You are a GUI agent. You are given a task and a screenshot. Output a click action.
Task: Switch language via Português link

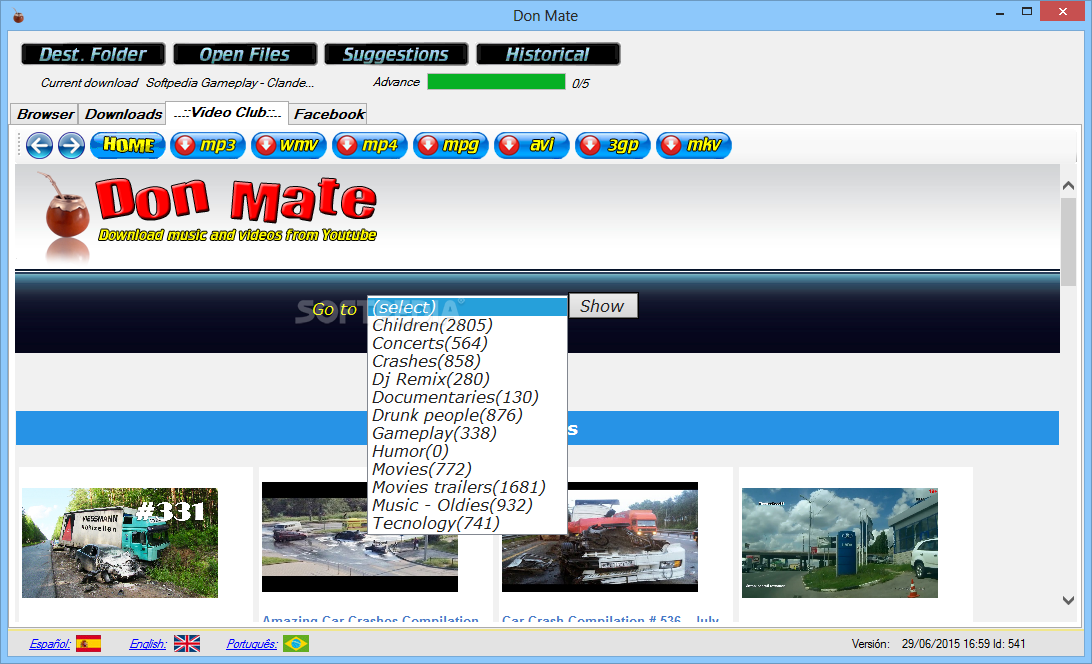tap(251, 644)
